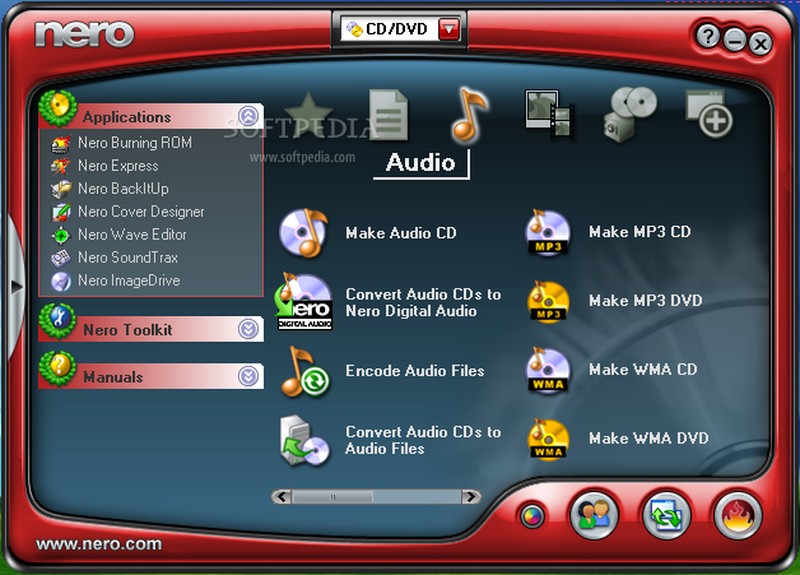This screenshot has width=800, height=575.
Task: Click the two-users icon at bottom
Action: point(595,516)
